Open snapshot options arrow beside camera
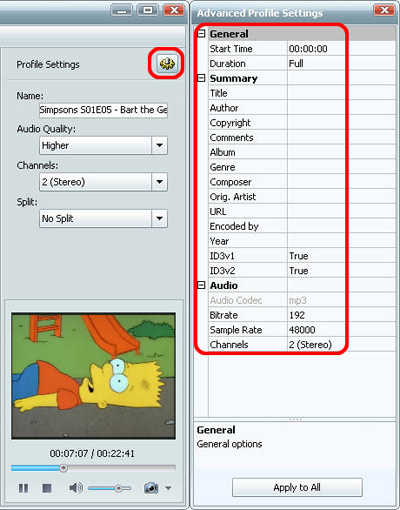 [x=168, y=488]
